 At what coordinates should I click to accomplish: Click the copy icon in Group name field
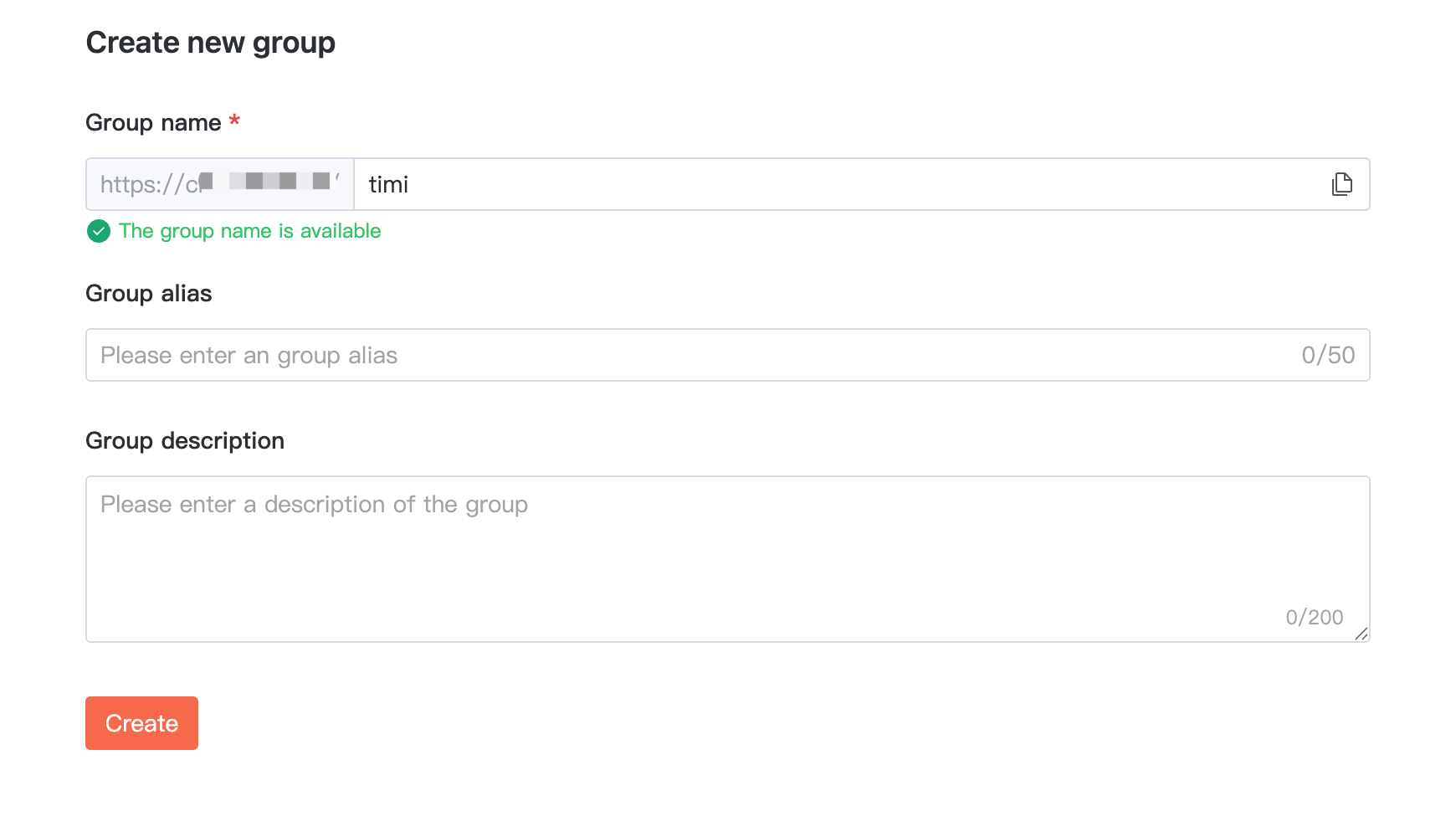pyautogui.click(x=1341, y=184)
